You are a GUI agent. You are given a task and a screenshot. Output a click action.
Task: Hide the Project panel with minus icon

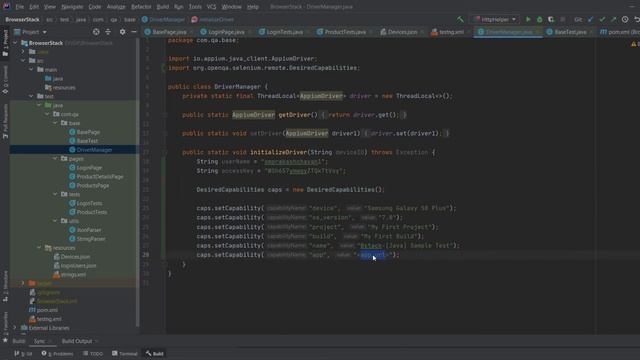click(x=134, y=32)
